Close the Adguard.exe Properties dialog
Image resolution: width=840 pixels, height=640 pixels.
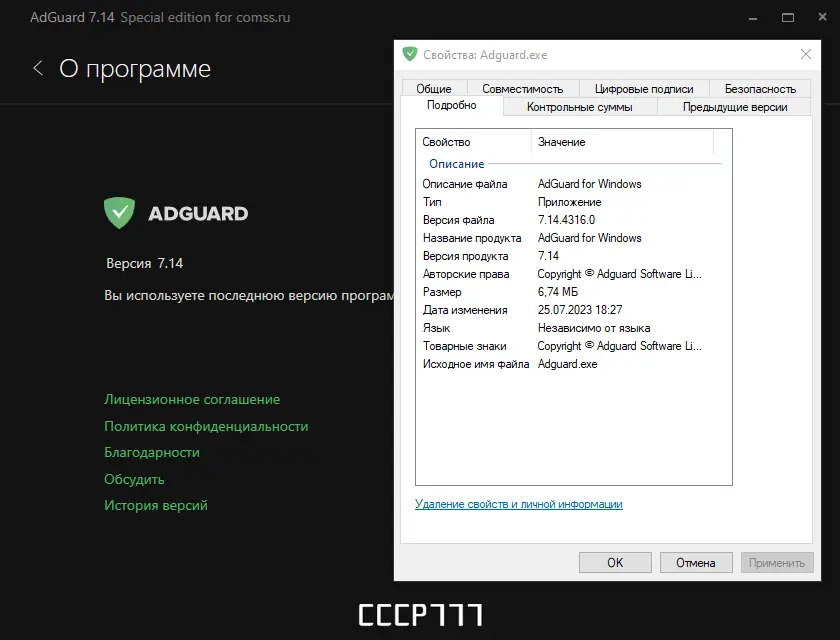[805, 54]
